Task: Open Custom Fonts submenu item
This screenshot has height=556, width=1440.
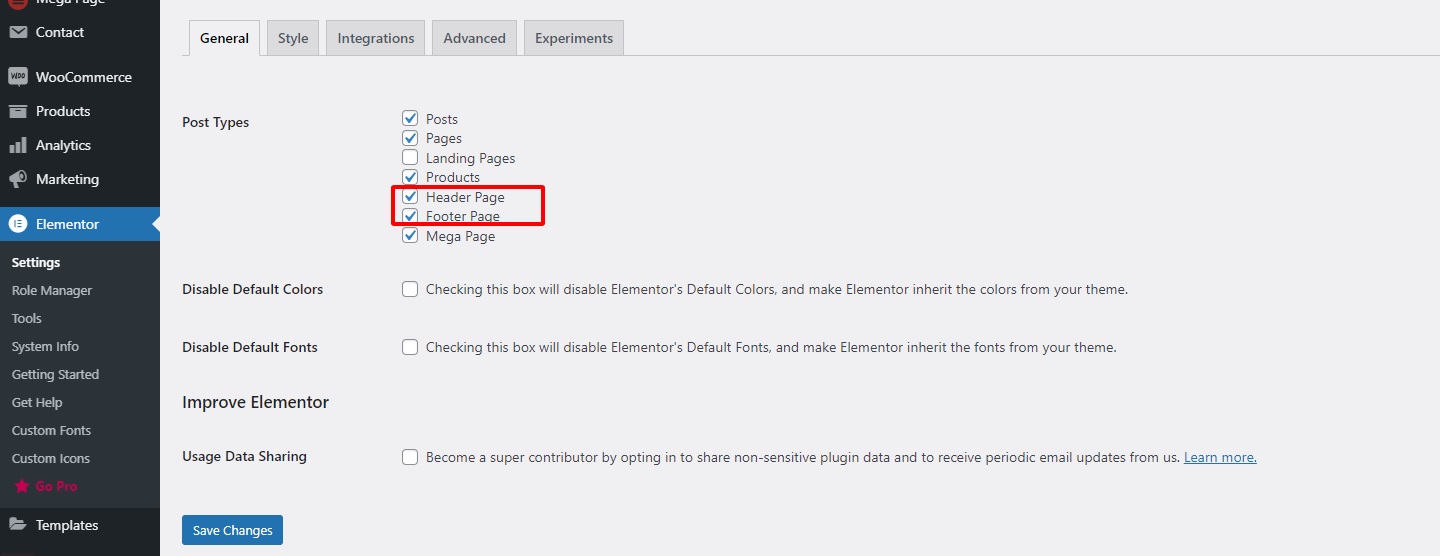Action: point(51,430)
